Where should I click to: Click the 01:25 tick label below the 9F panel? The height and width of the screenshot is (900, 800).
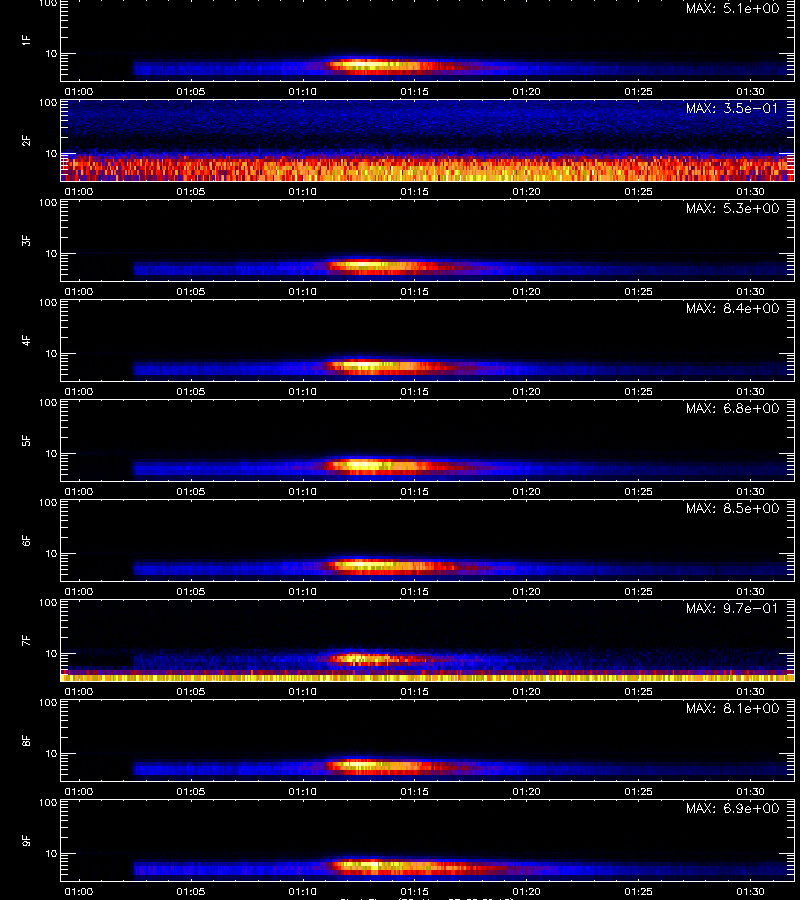tap(638, 891)
